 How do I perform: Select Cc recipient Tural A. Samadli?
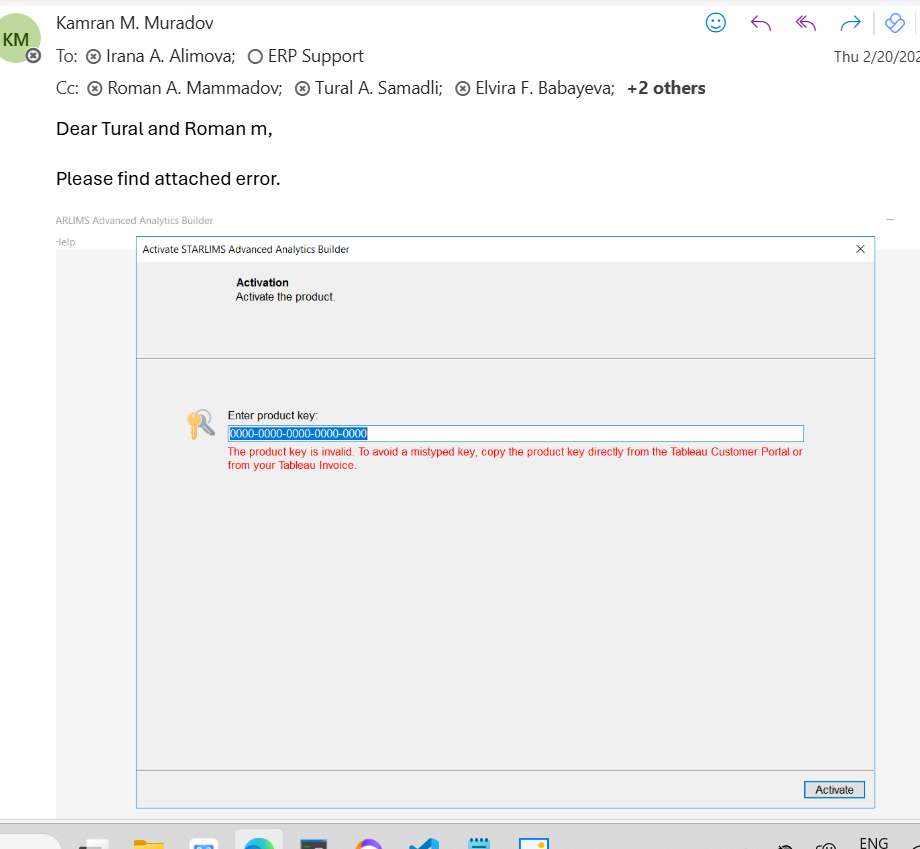(x=368, y=88)
